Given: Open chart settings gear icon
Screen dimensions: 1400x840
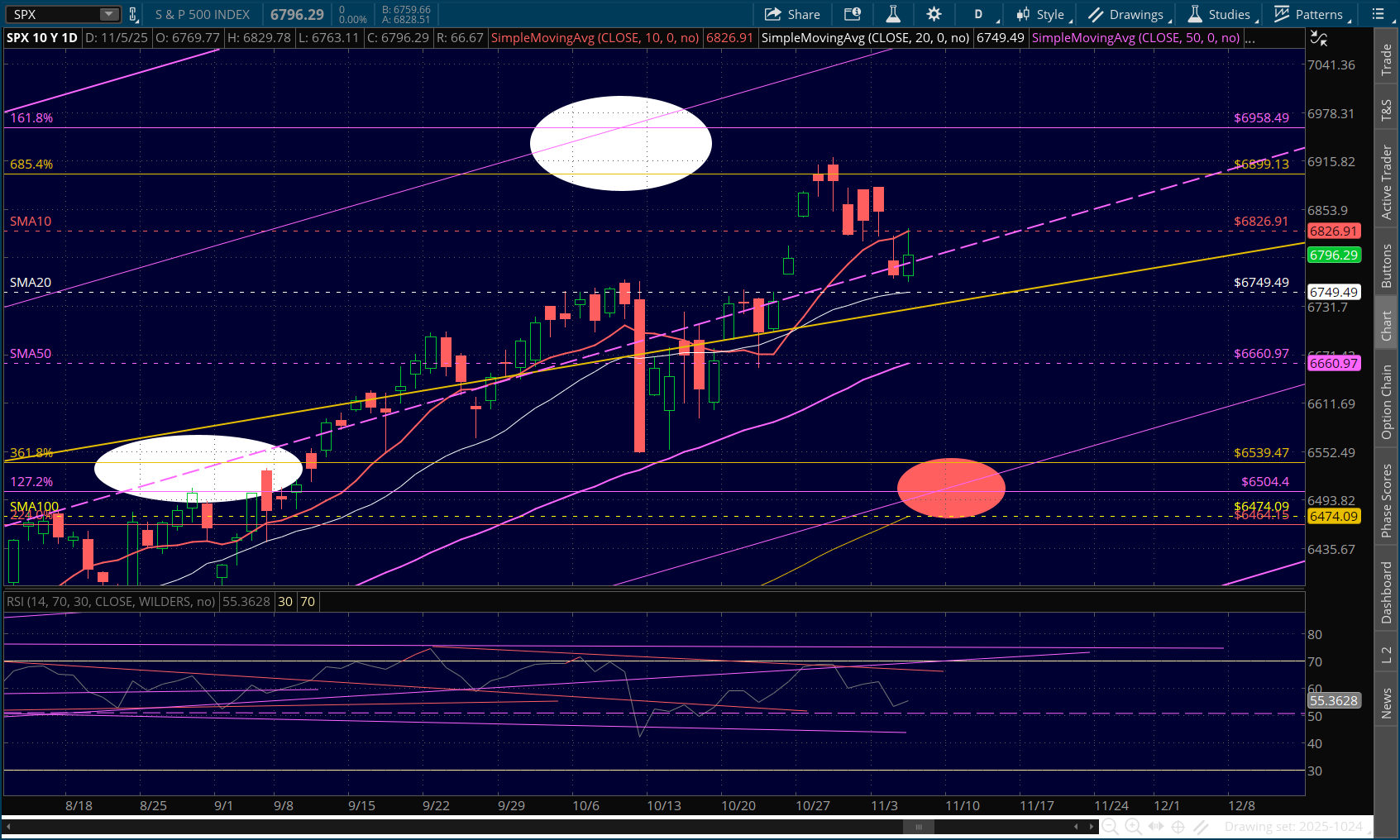Looking at the screenshot, I should coord(934,14).
